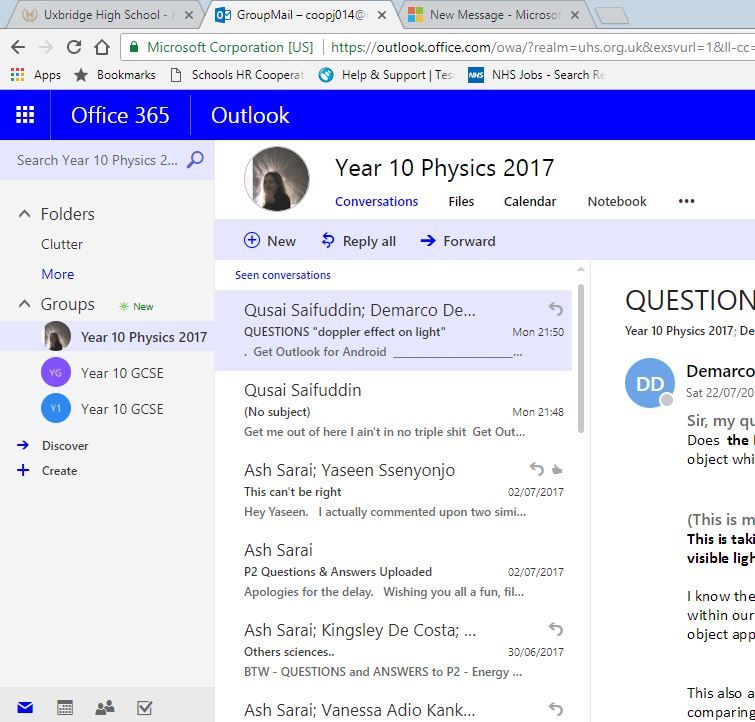Close the New Message Microsoft tab

click(x=574, y=15)
